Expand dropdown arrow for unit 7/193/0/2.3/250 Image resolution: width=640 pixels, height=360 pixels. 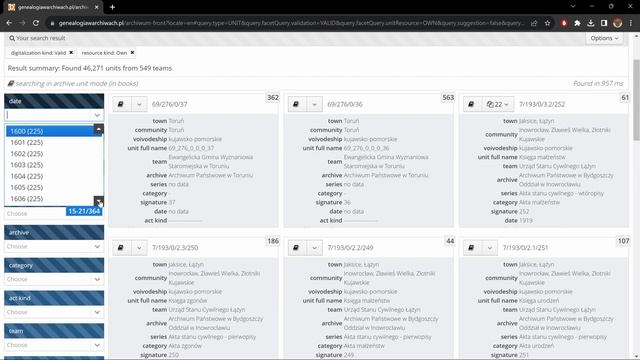tap(139, 247)
